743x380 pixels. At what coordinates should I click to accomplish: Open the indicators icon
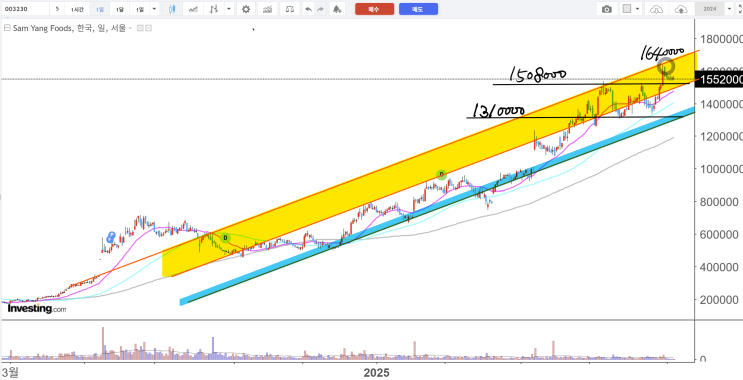pyautogui.click(x=268, y=9)
